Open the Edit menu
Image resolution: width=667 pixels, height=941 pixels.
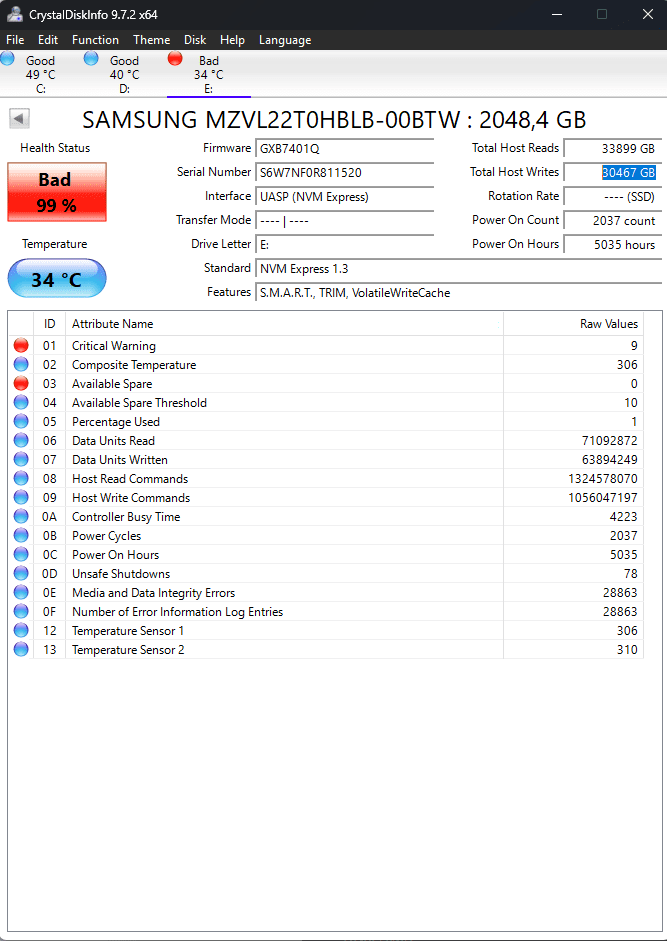point(48,40)
